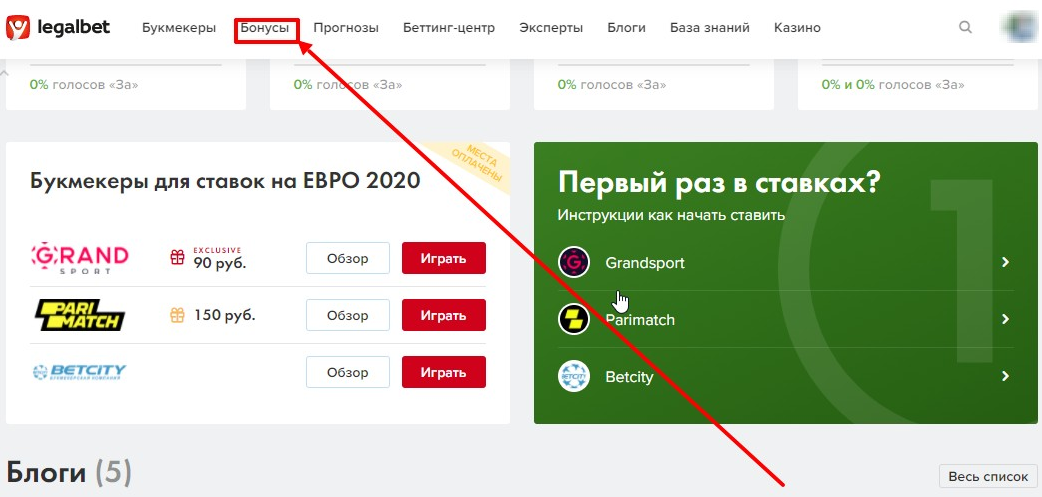This screenshot has width=1042, height=497.
Task: Click Обзор for Grand Sport
Action: click(x=348, y=258)
